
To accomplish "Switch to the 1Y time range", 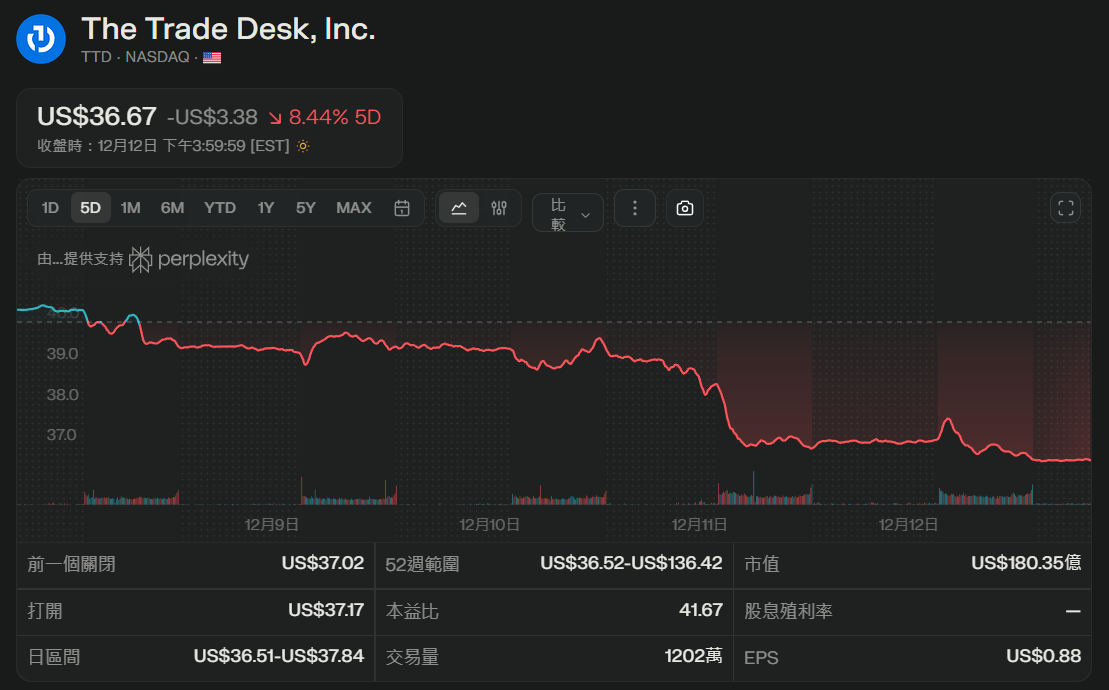I will (266, 208).
